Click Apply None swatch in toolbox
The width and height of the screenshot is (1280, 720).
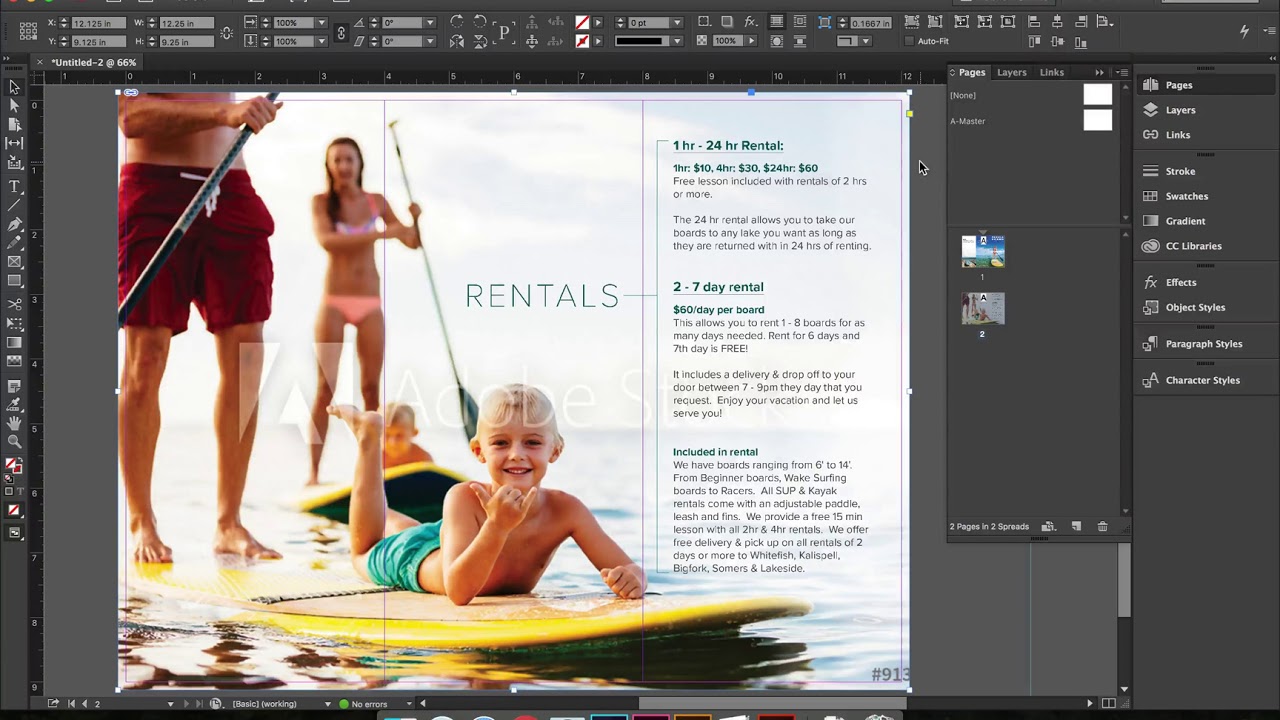[14, 509]
